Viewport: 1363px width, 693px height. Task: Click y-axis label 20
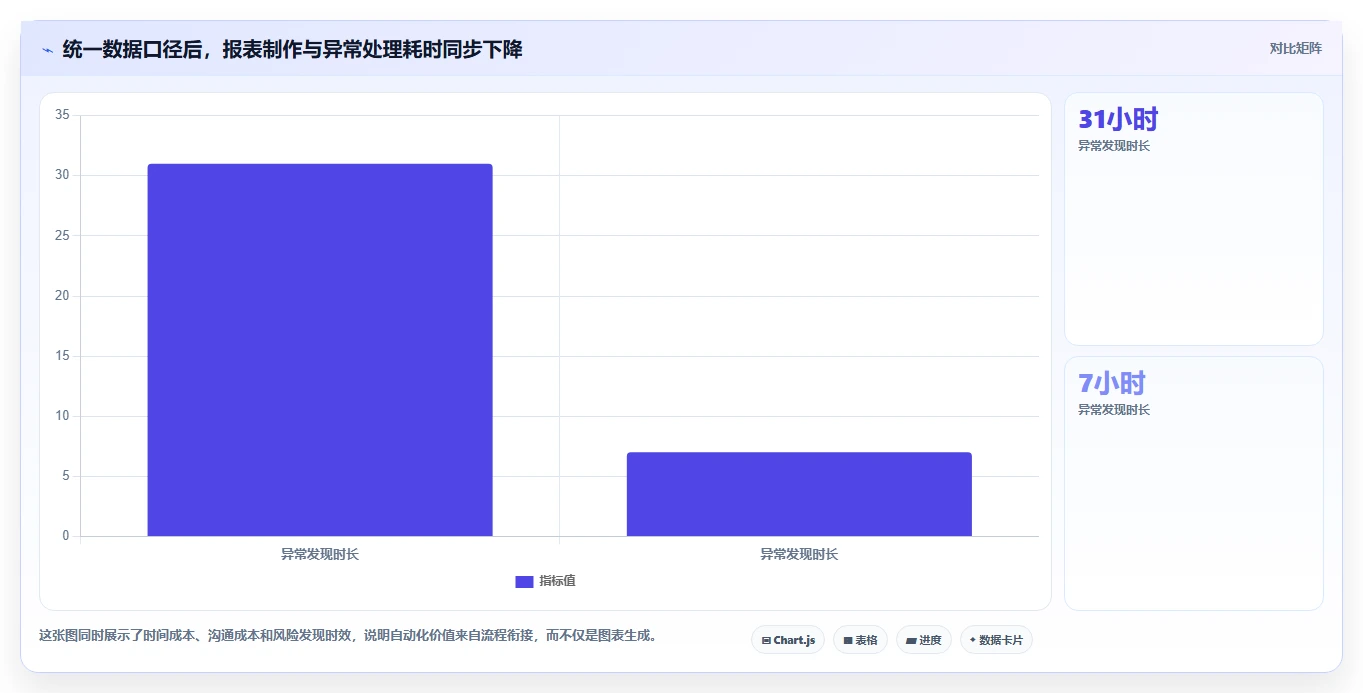coord(62,296)
